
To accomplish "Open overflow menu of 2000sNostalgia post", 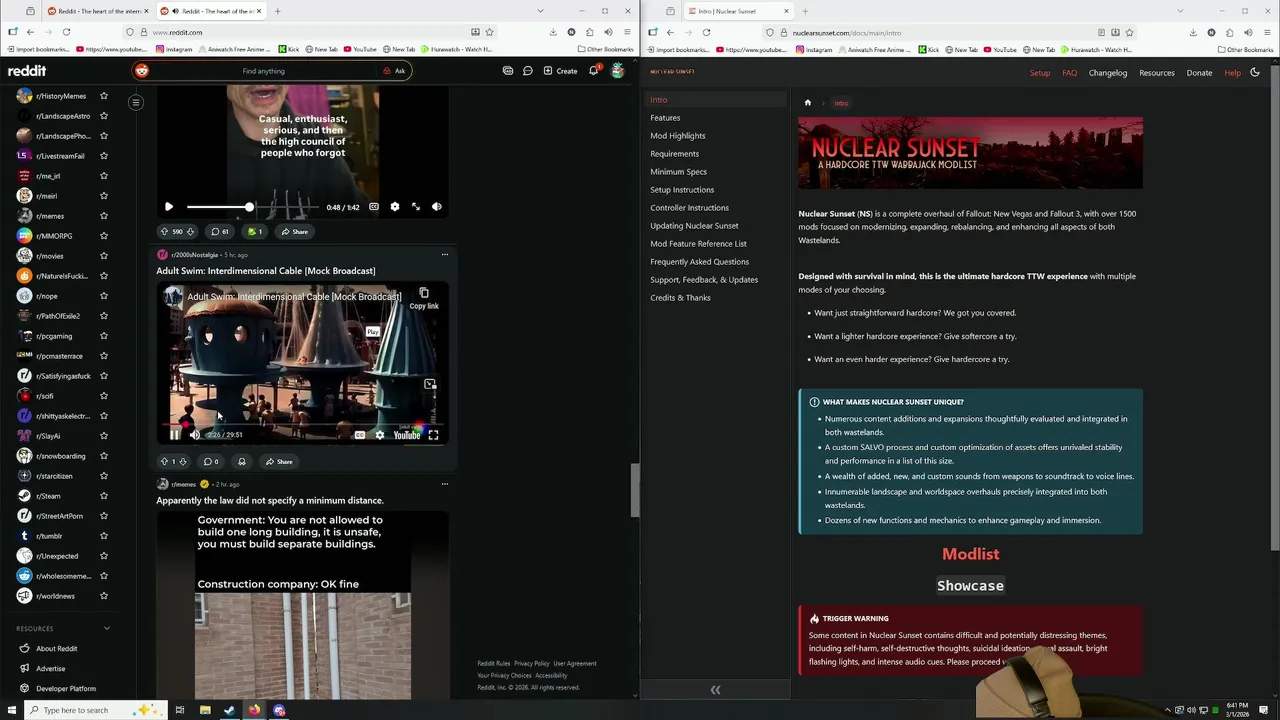I will point(445,255).
